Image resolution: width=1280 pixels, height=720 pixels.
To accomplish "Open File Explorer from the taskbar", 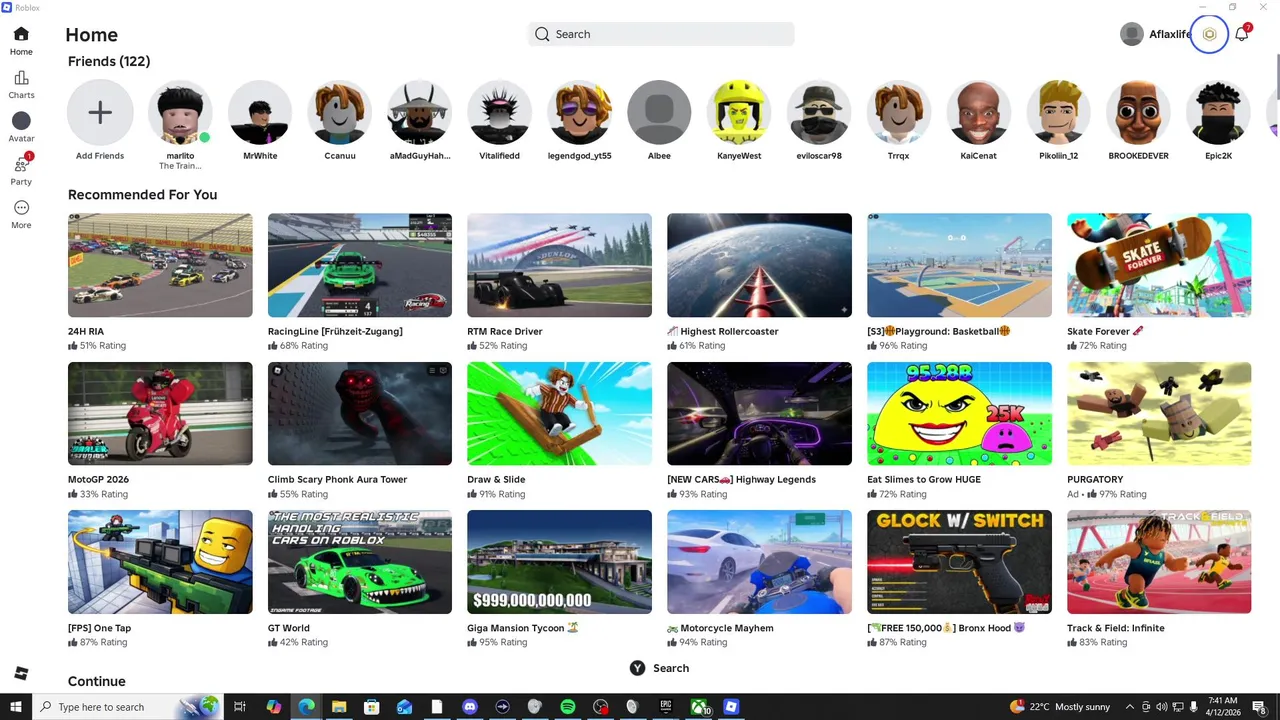I will coord(339,707).
